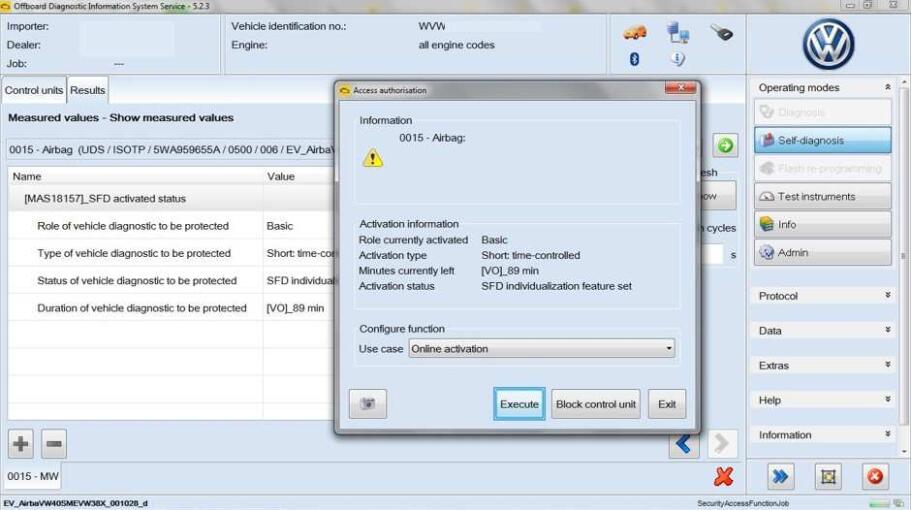Screen dimensions: 913x510
Task: Click the blue double-arrow continue button
Action: (780, 477)
